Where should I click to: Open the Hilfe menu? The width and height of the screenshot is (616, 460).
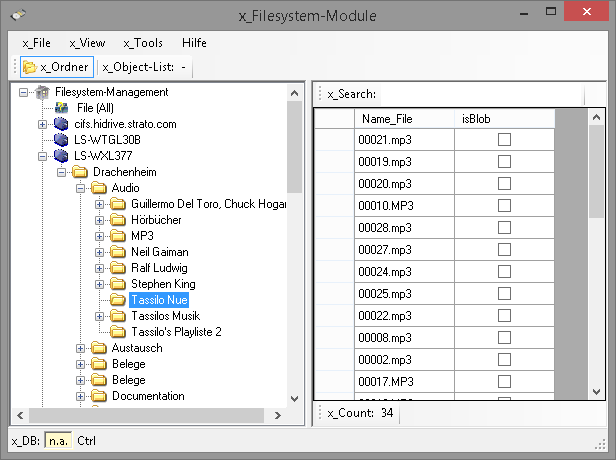coord(194,43)
